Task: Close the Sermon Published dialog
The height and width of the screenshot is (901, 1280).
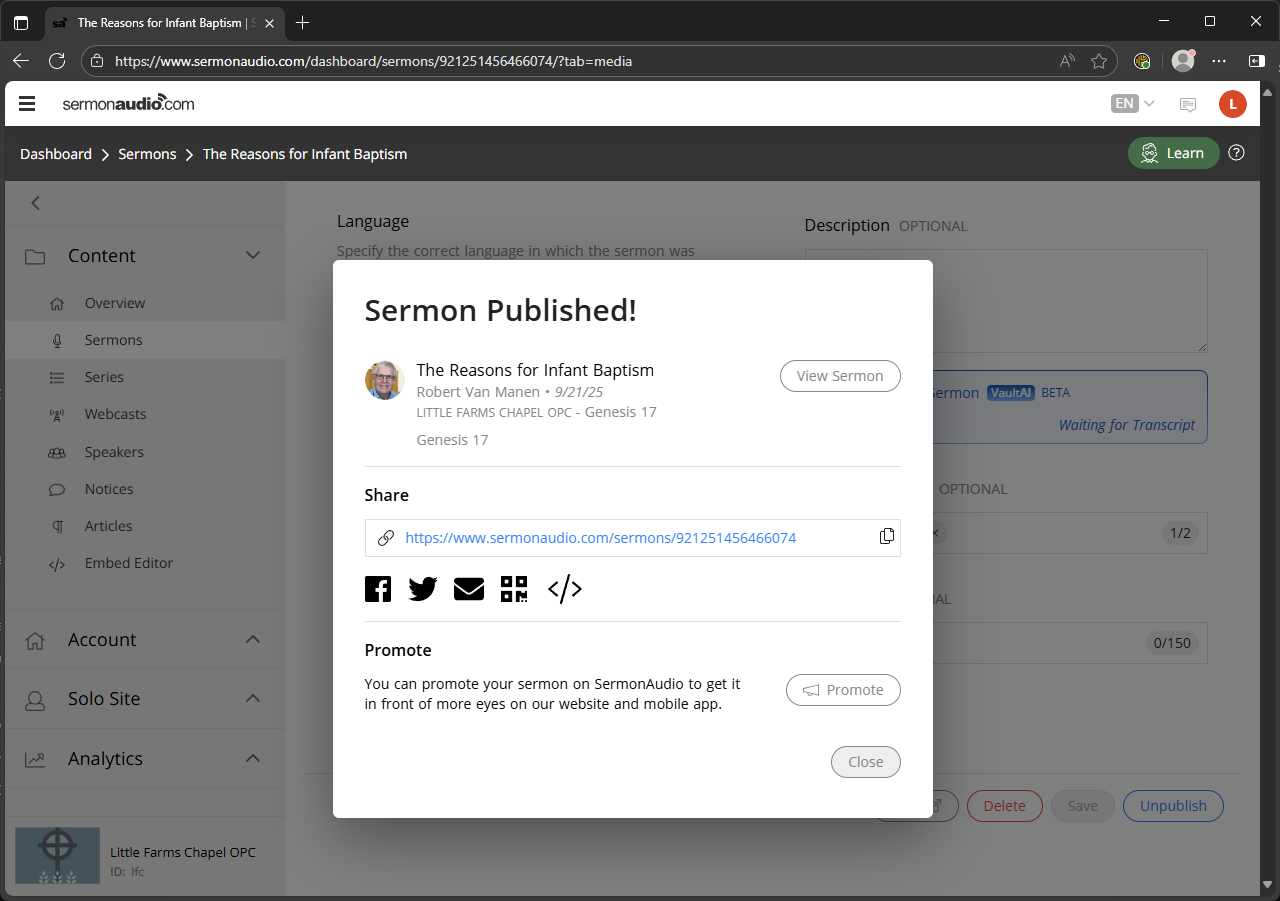Action: [866, 762]
